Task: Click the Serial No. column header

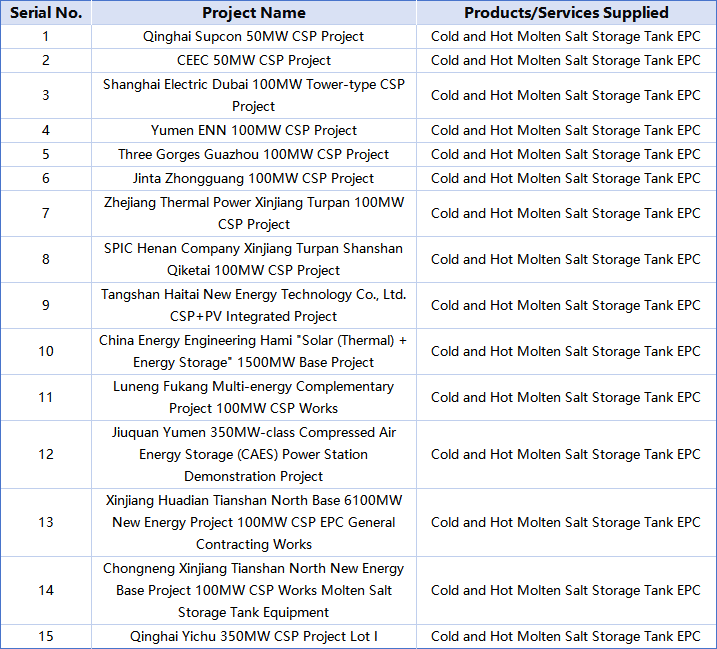Action: click(x=46, y=13)
